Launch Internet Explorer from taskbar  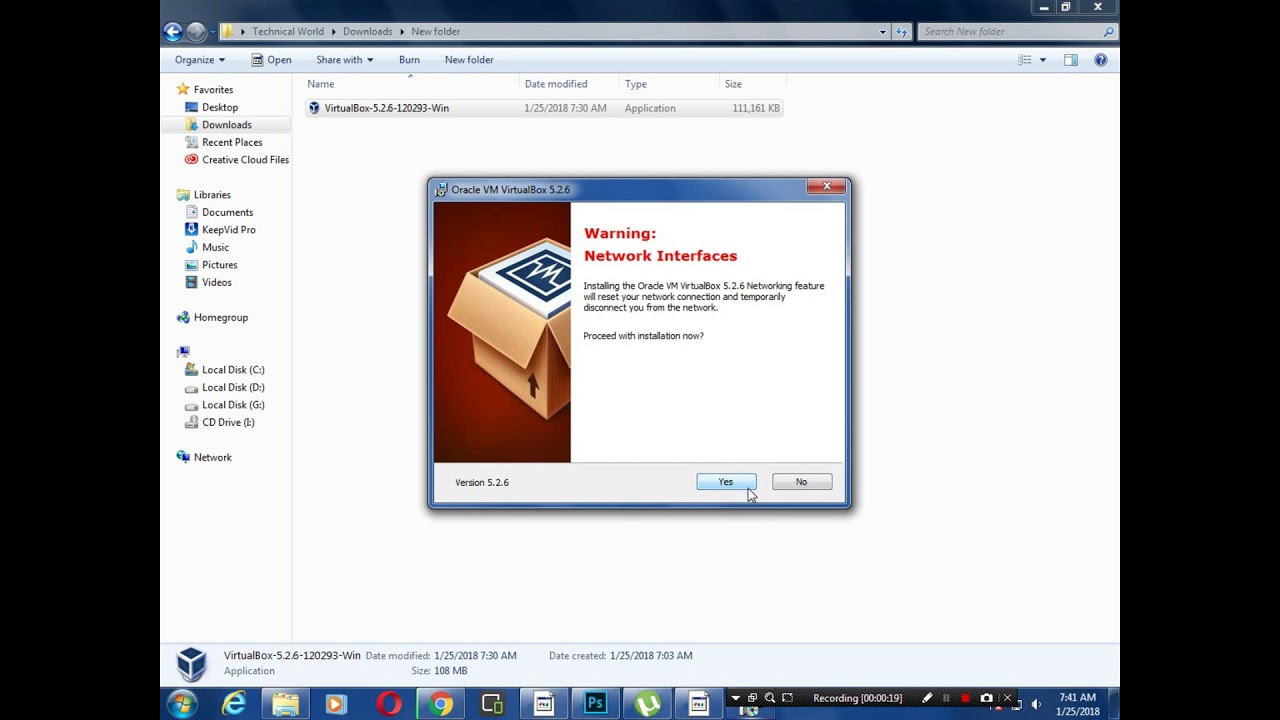[x=233, y=704]
